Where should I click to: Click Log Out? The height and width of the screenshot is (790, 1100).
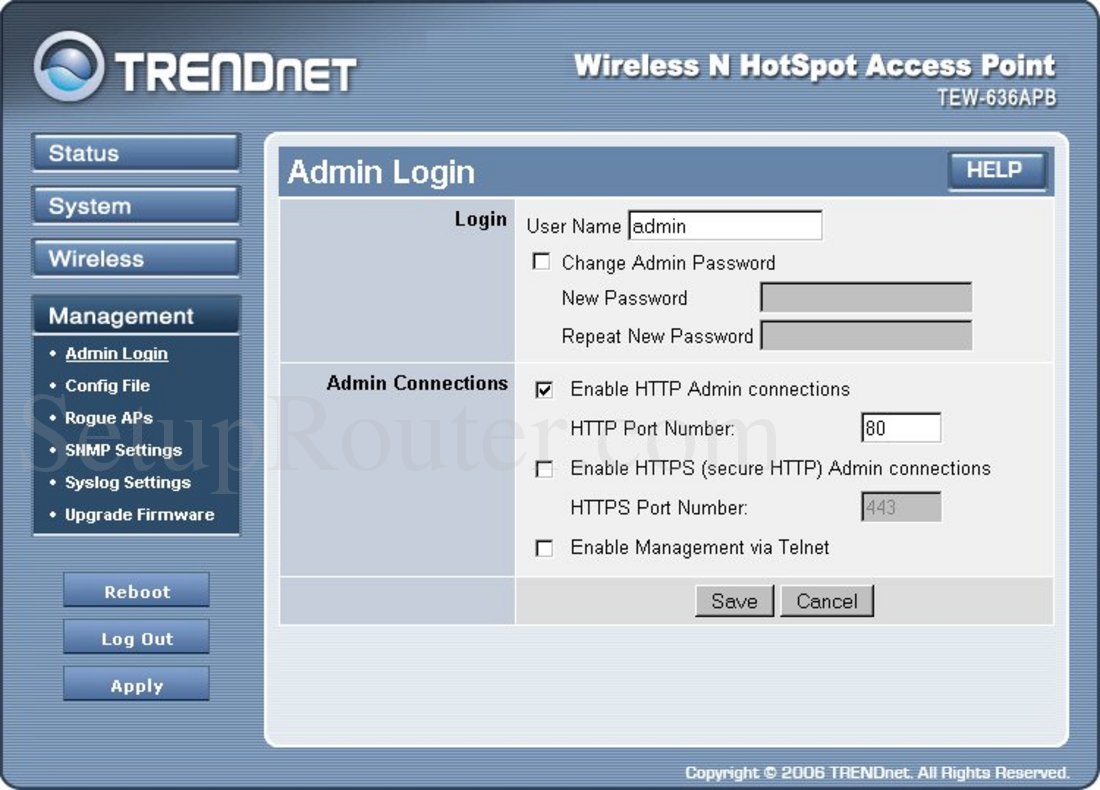pos(136,637)
